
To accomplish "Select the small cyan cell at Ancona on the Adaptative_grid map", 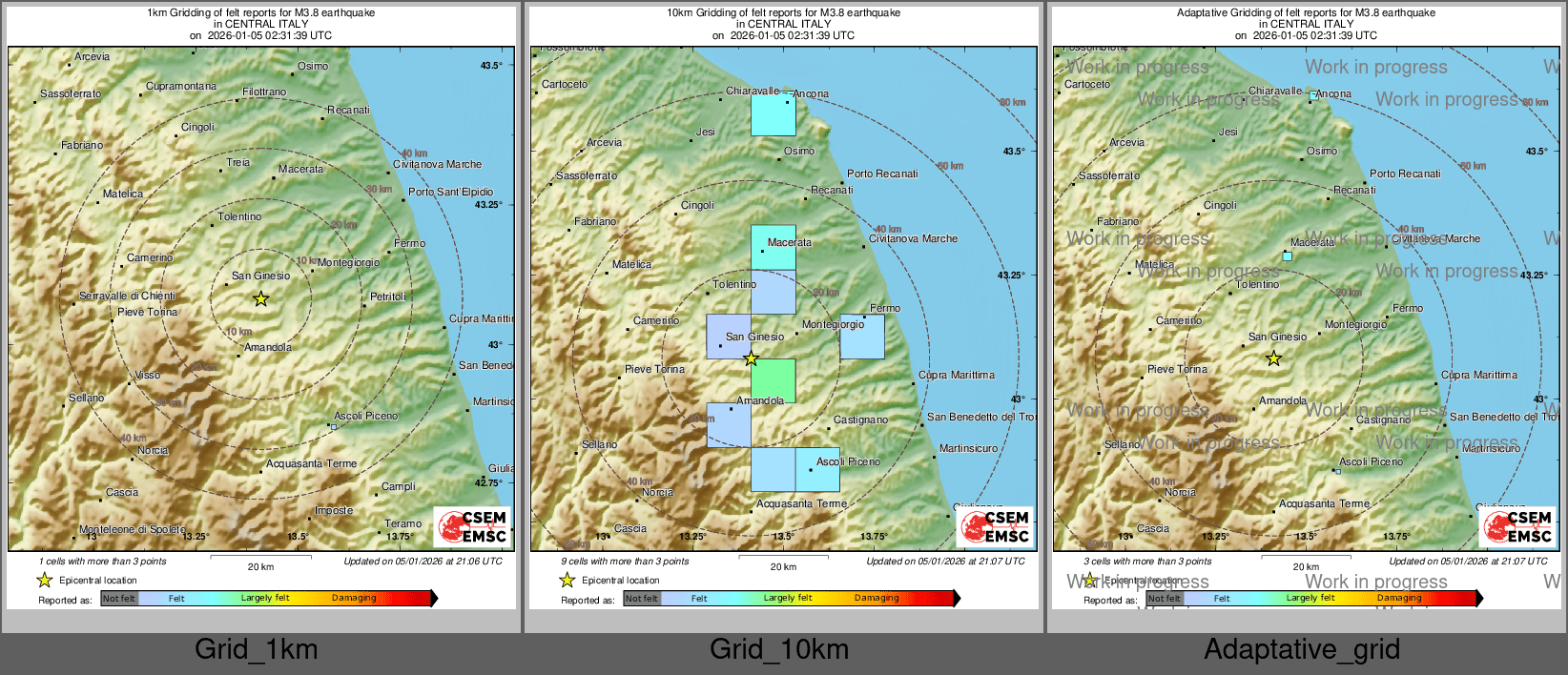I will tap(1313, 94).
